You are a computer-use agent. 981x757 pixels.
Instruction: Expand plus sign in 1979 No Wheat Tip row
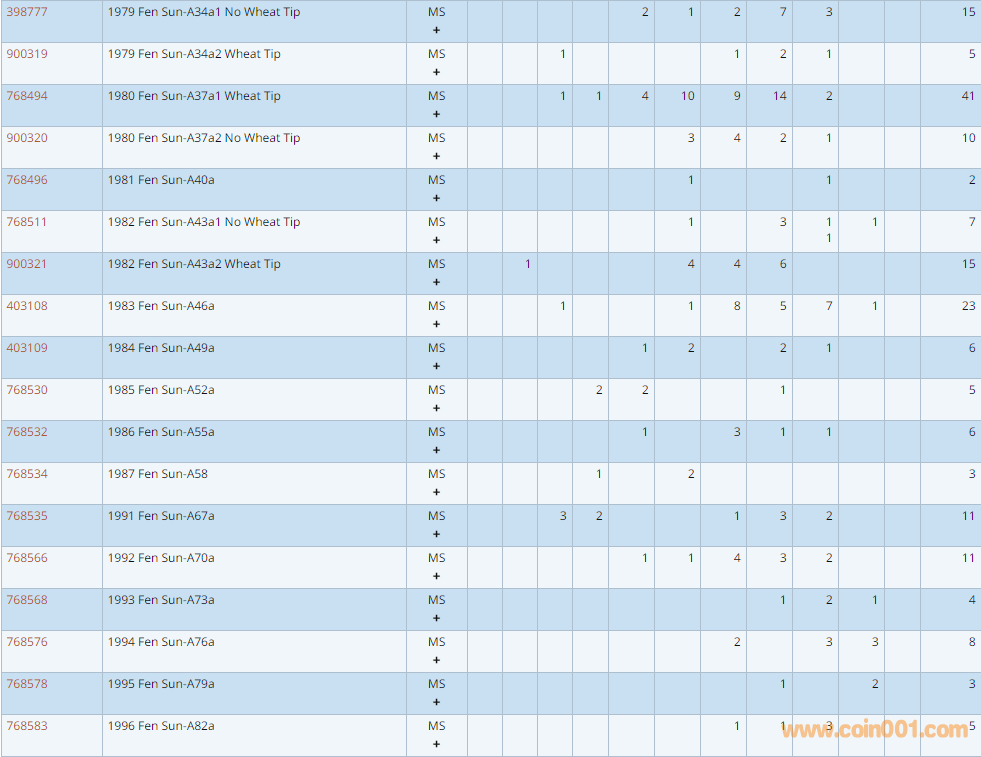click(x=436, y=30)
